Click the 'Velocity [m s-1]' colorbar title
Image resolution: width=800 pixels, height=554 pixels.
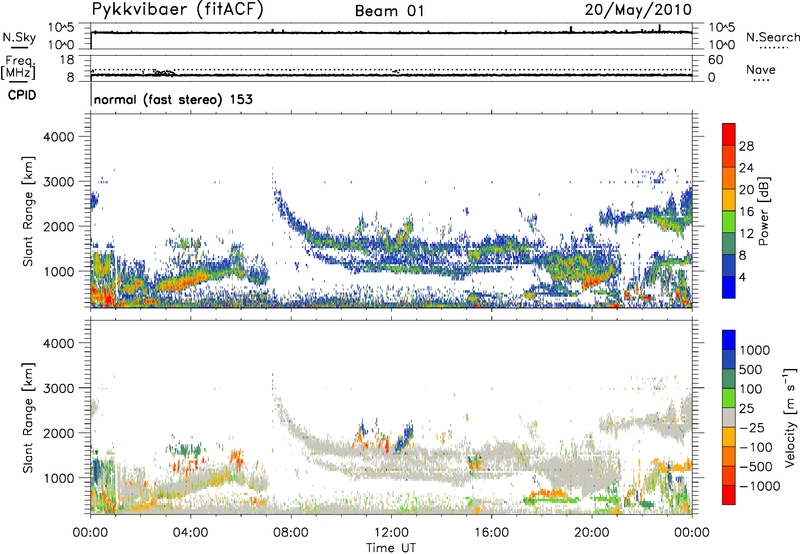click(x=790, y=417)
